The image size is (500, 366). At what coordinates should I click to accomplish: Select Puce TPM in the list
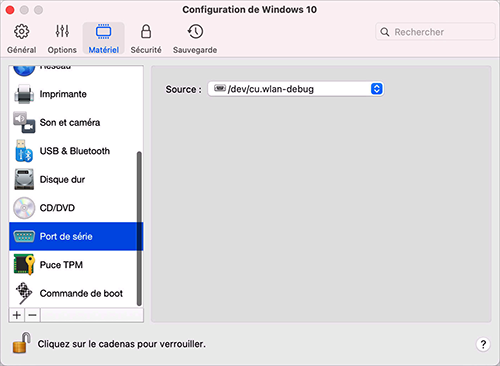pos(76,265)
